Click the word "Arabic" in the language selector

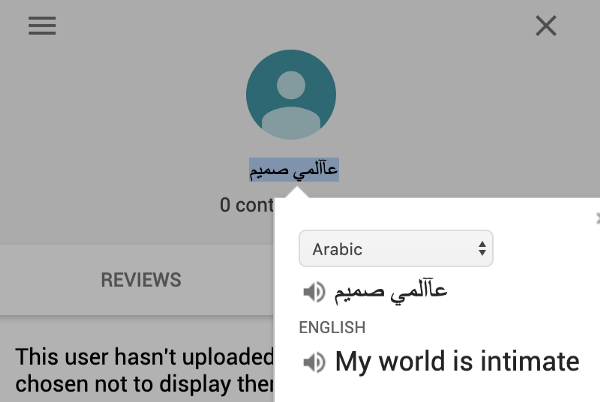337,249
